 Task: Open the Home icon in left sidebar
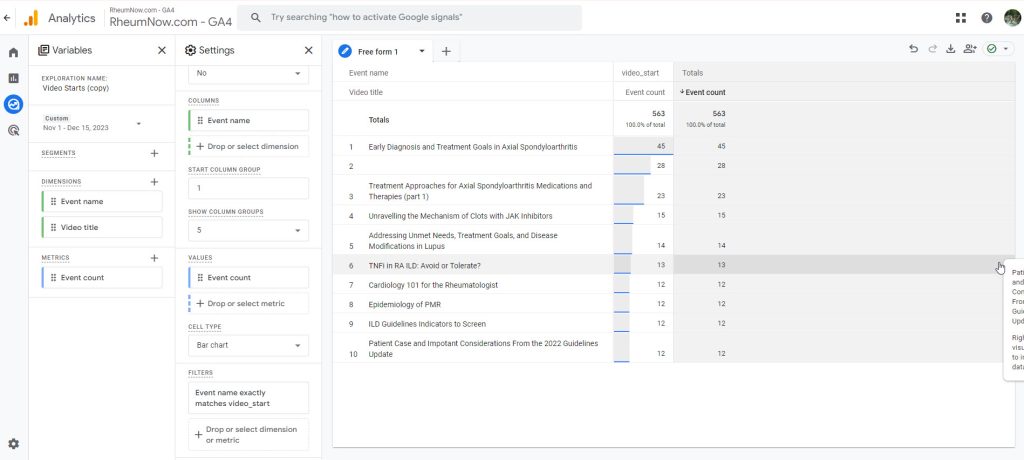coord(14,52)
